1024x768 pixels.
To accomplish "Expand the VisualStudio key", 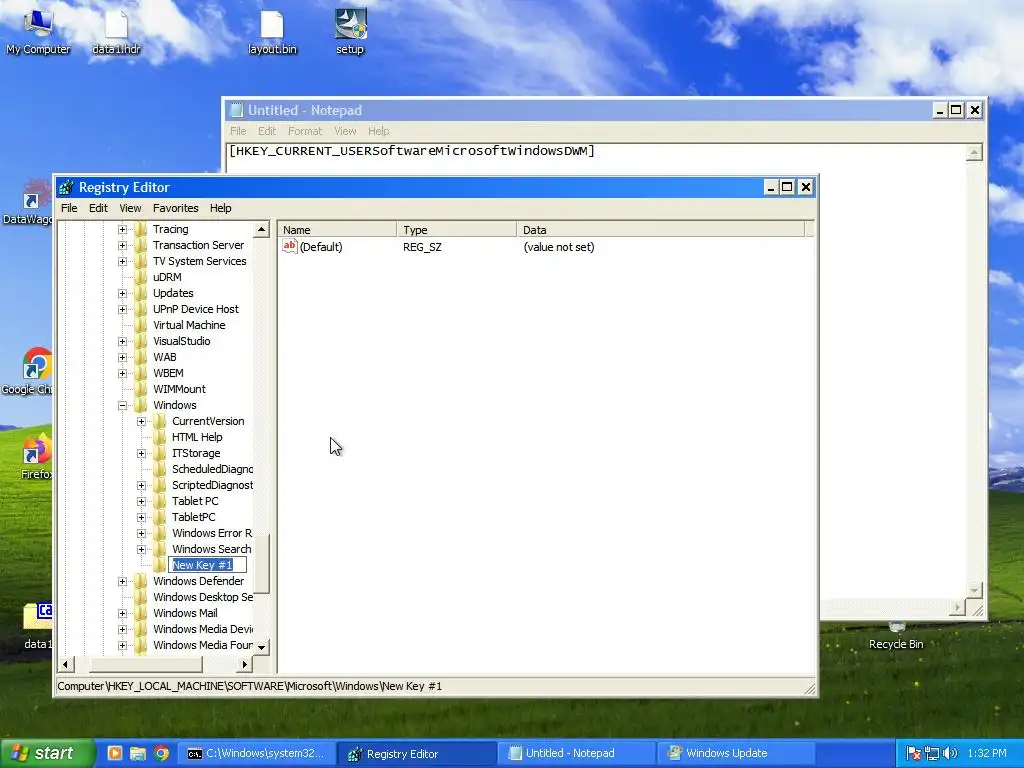I will click(122, 341).
